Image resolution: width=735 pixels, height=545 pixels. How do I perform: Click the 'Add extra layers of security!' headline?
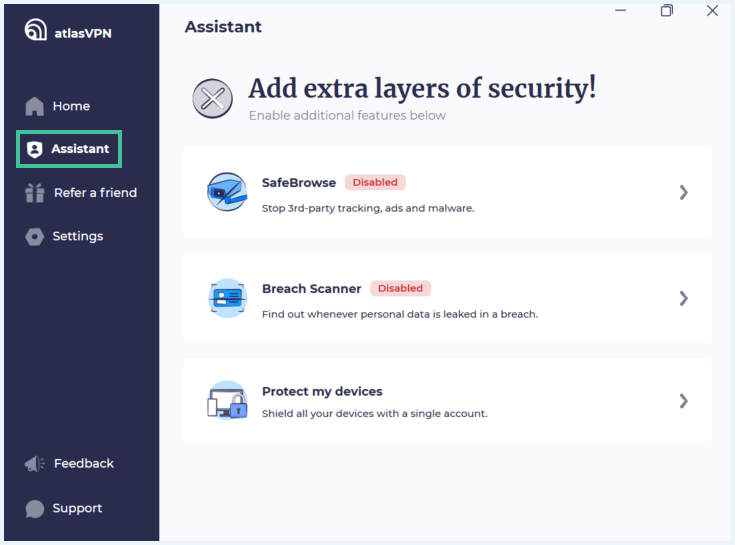pos(422,88)
